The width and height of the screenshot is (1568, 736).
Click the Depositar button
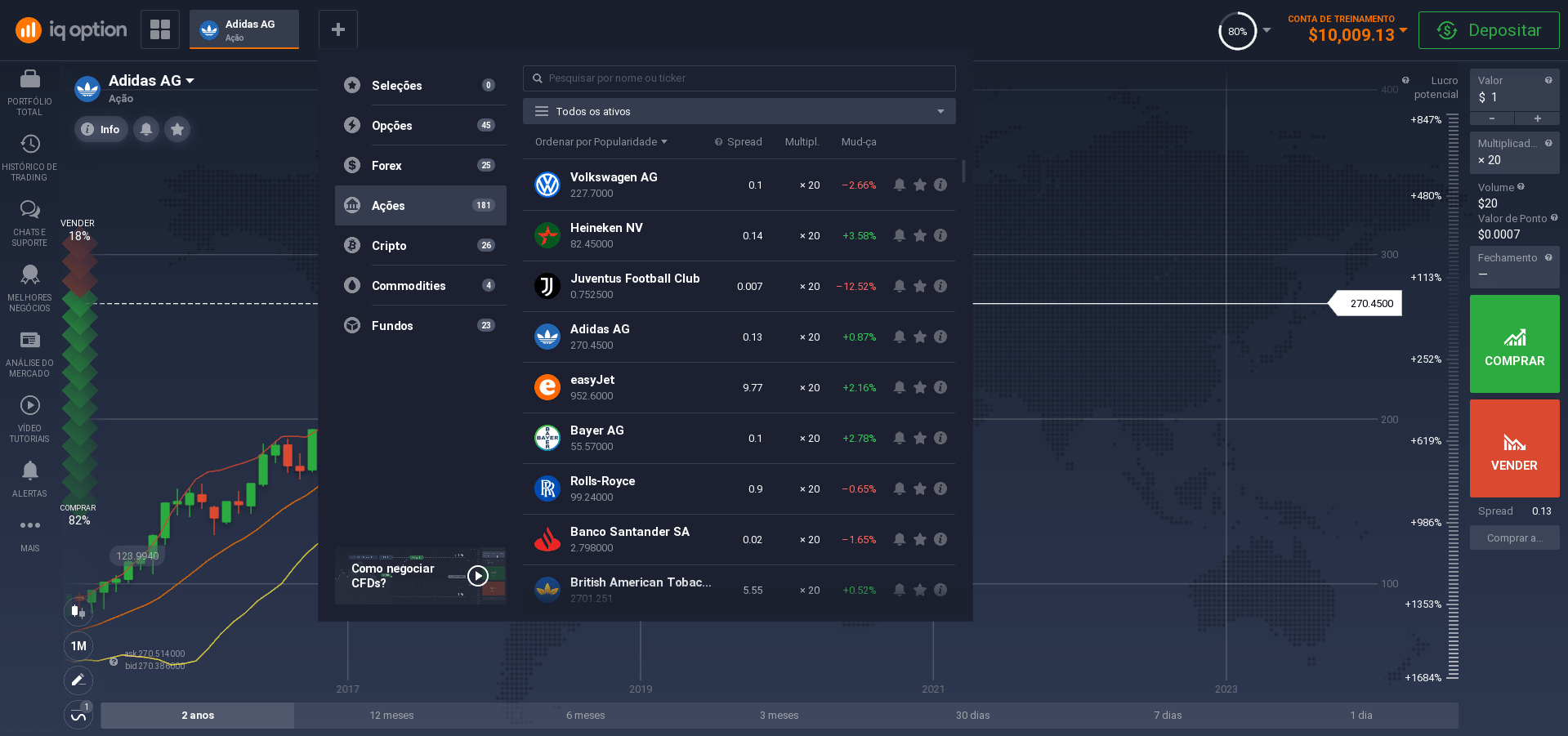[1489, 30]
